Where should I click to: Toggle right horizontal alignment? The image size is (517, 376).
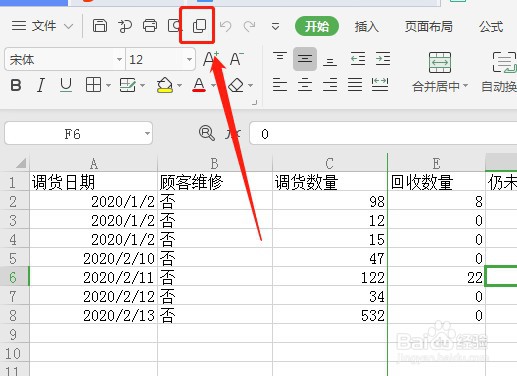pyautogui.click(x=330, y=85)
